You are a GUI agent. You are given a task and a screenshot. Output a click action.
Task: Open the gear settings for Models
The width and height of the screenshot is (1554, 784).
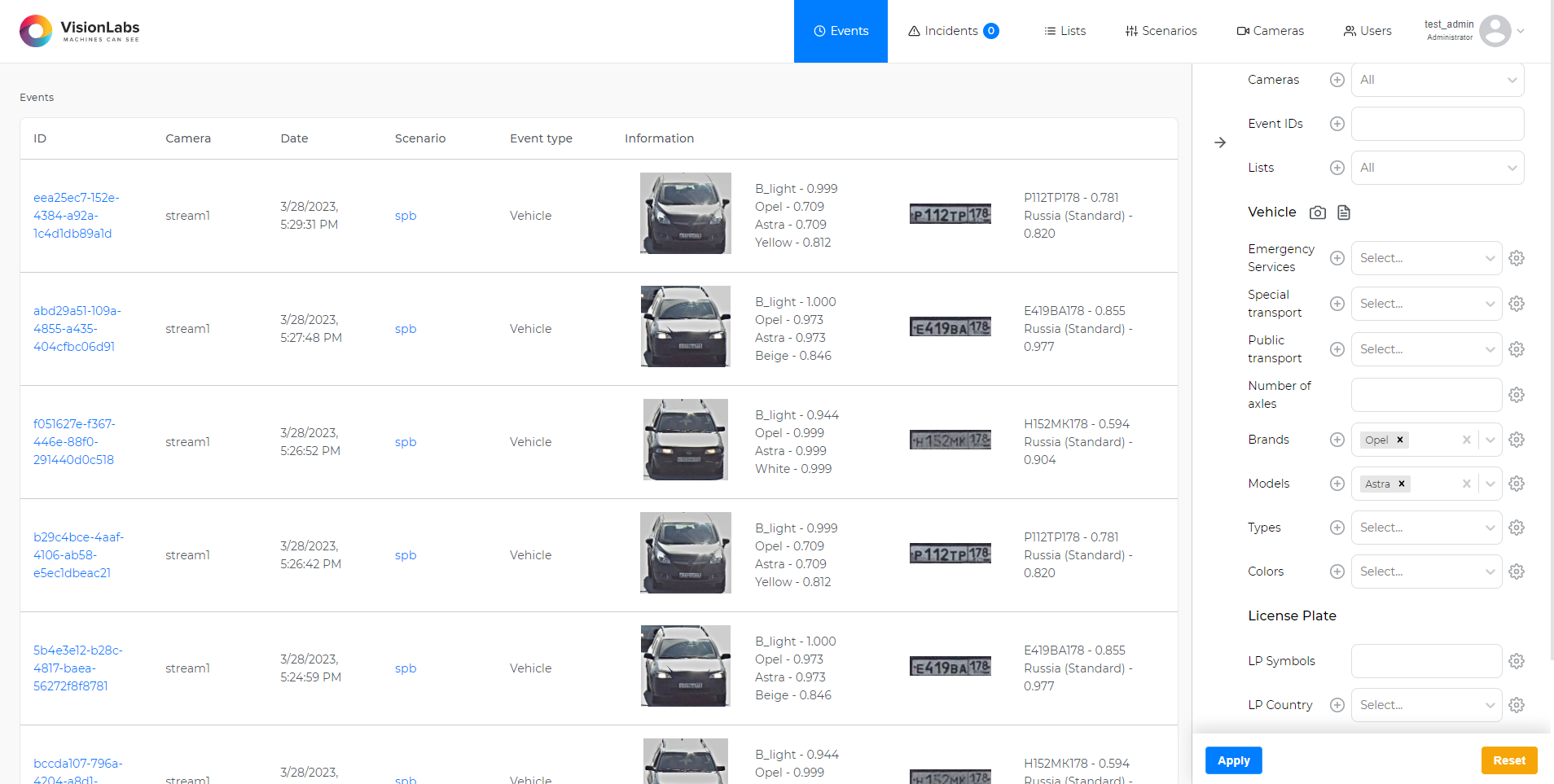coord(1517,484)
